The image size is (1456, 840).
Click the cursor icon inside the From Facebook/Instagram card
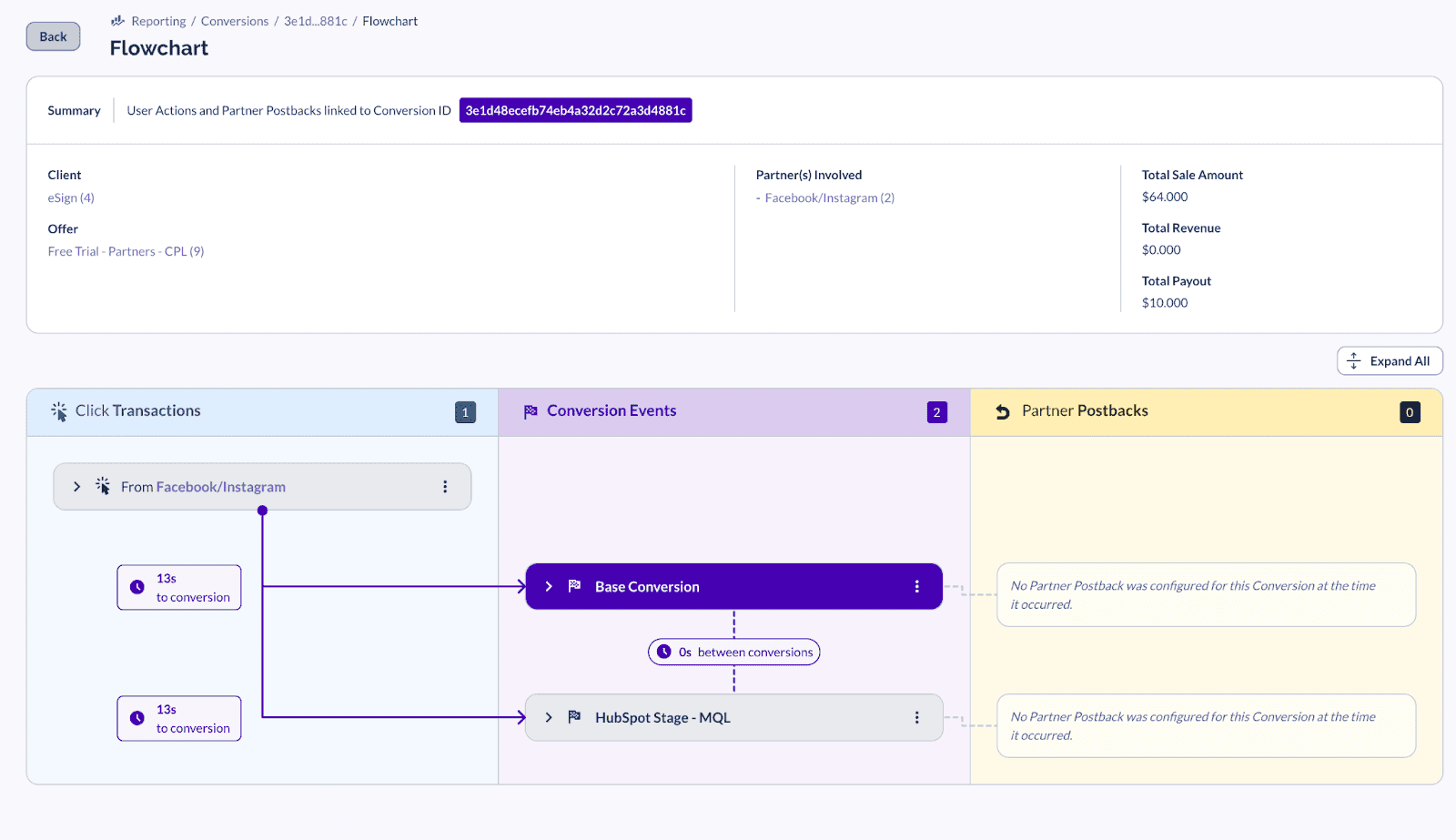103,486
